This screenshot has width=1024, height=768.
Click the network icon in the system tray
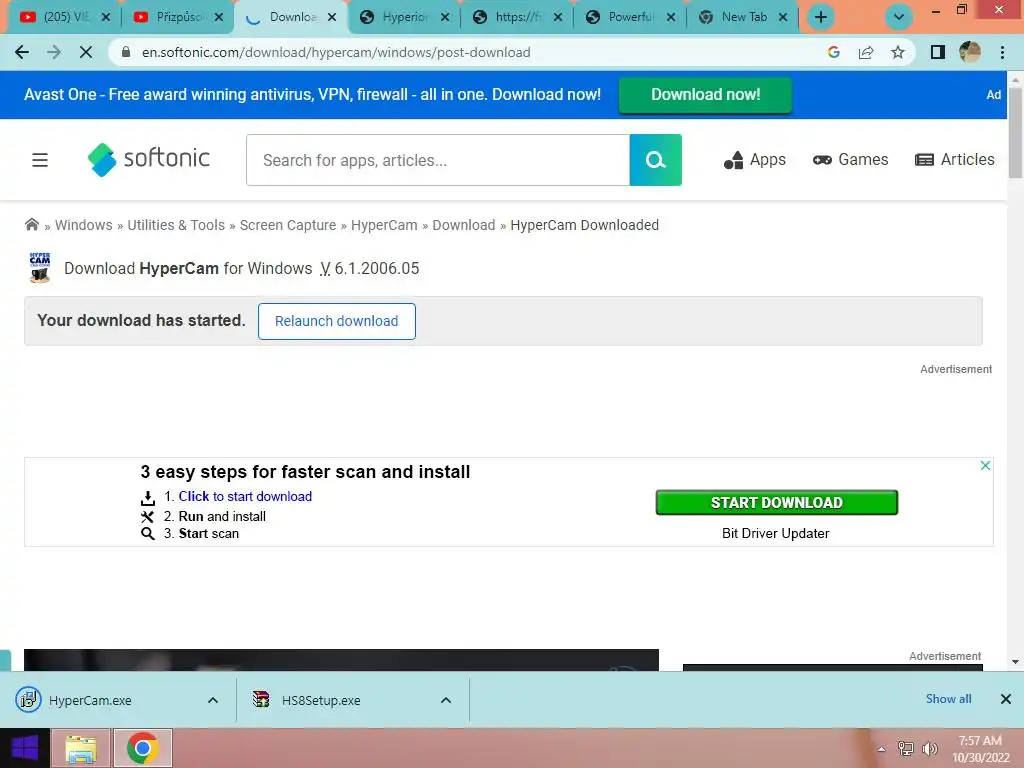pyautogui.click(x=905, y=749)
